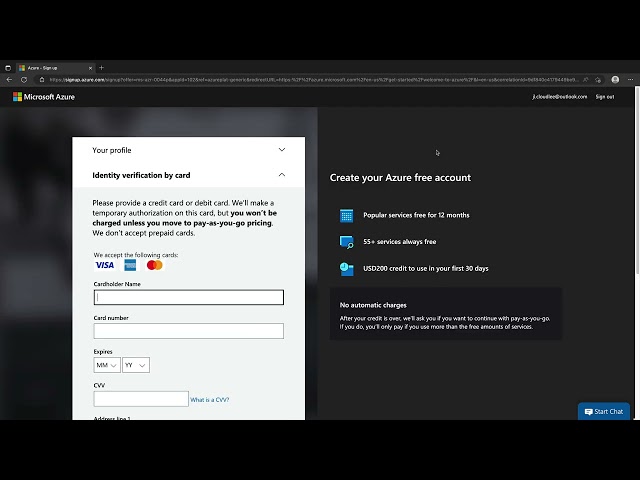Focus the Cardholder Name field
This screenshot has height=480, width=640.
189,297
